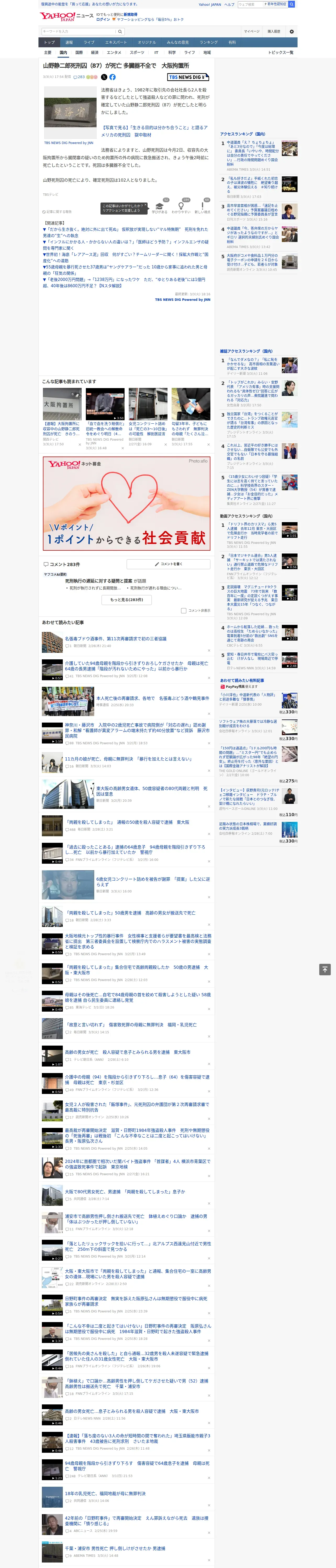The width and height of the screenshot is (336, 1568).
Task: Select the オリジナル tab
Action: coord(147,43)
